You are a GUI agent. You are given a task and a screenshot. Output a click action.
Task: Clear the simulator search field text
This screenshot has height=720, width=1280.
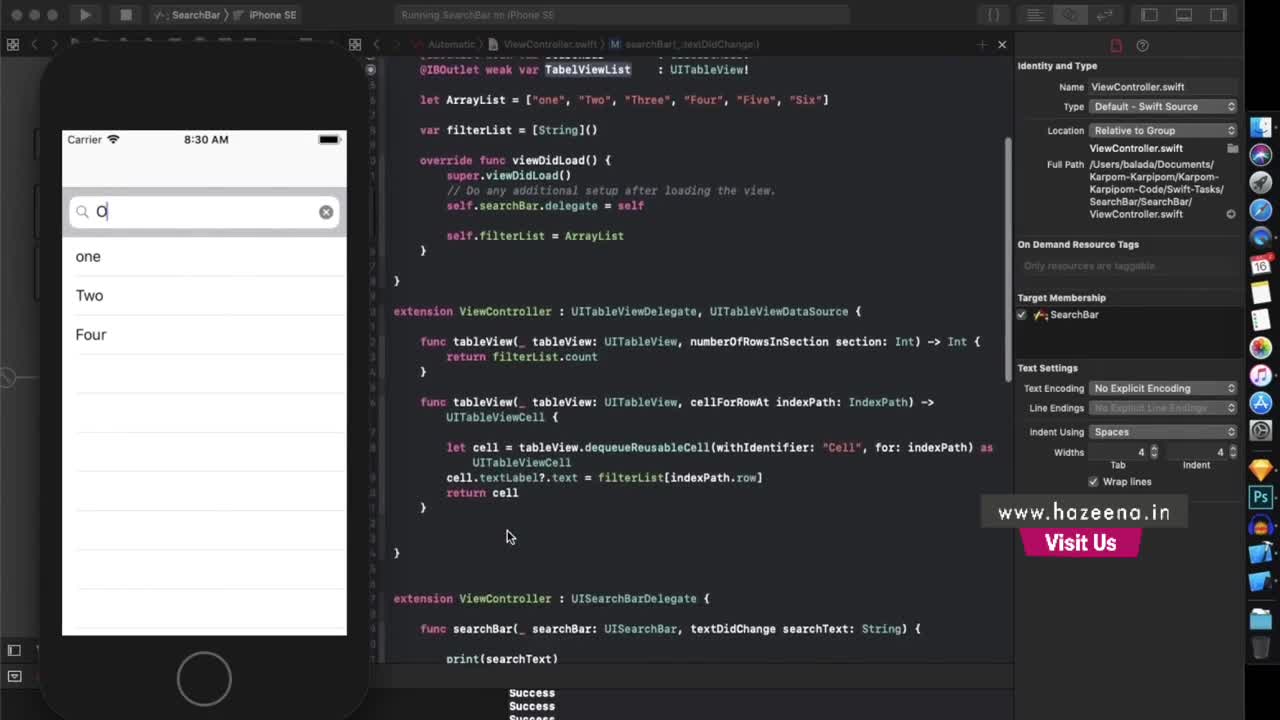click(326, 212)
